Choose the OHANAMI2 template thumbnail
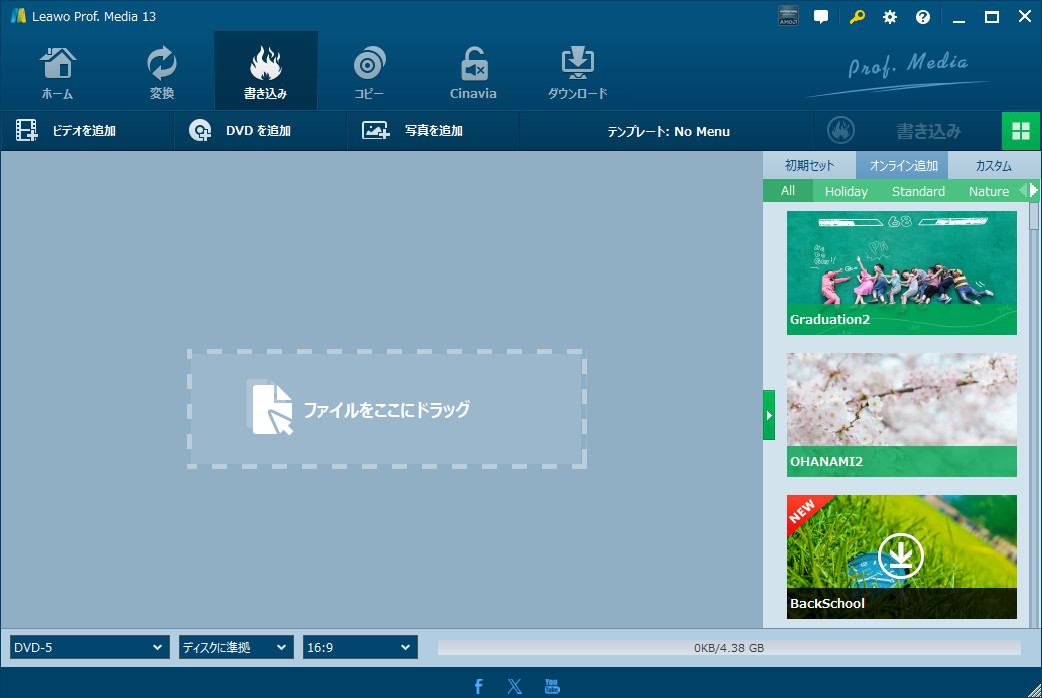This screenshot has height=698, width=1042. pyautogui.click(x=902, y=415)
